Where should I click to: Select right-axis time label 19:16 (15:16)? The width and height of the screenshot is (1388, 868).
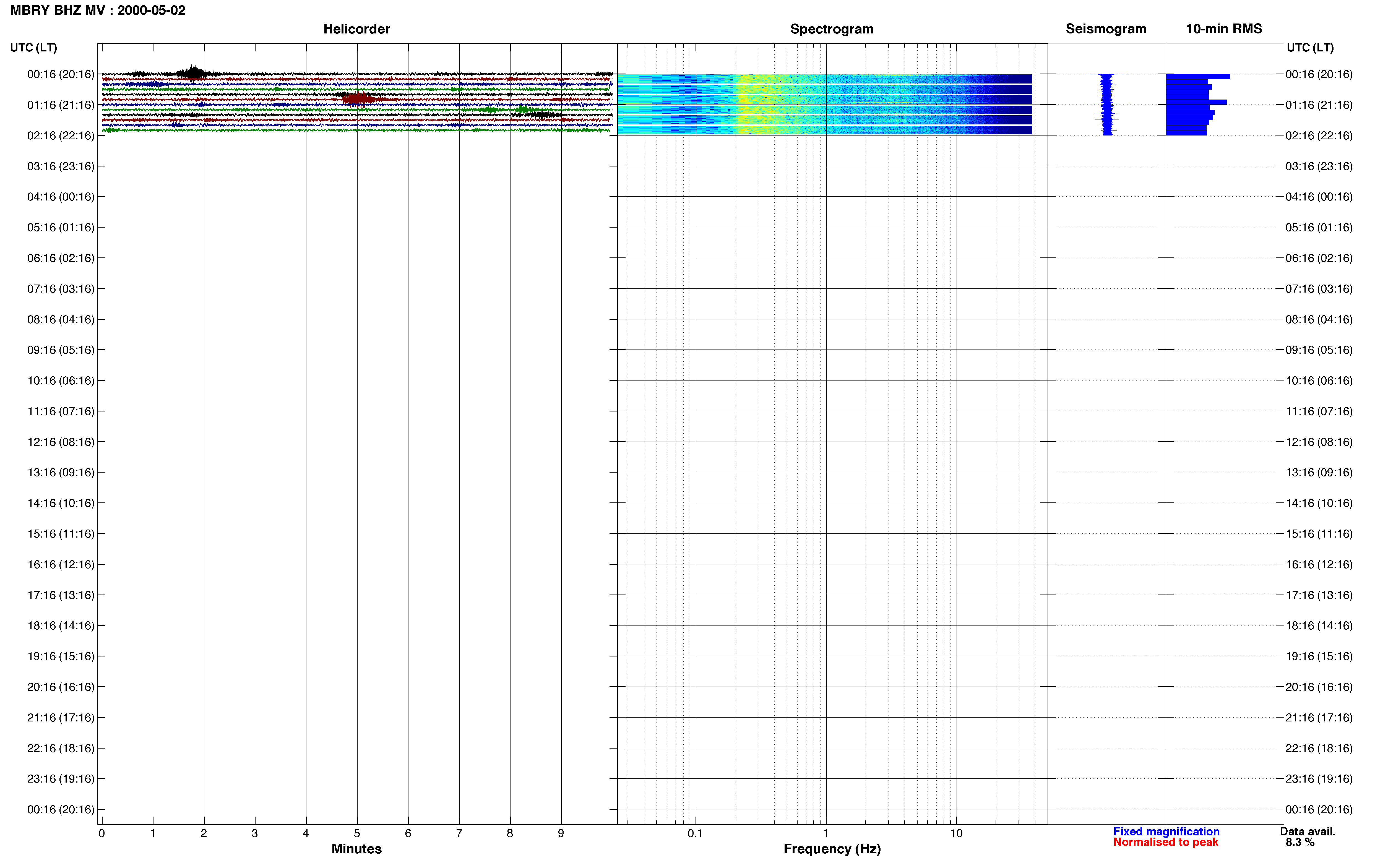tap(1319, 656)
